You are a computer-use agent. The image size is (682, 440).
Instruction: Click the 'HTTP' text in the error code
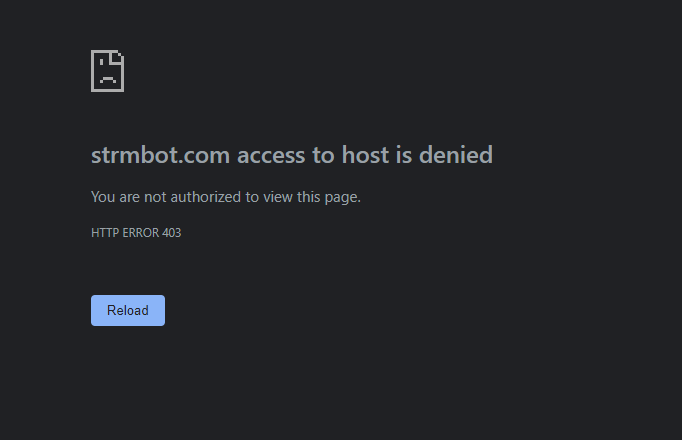pyautogui.click(x=104, y=233)
